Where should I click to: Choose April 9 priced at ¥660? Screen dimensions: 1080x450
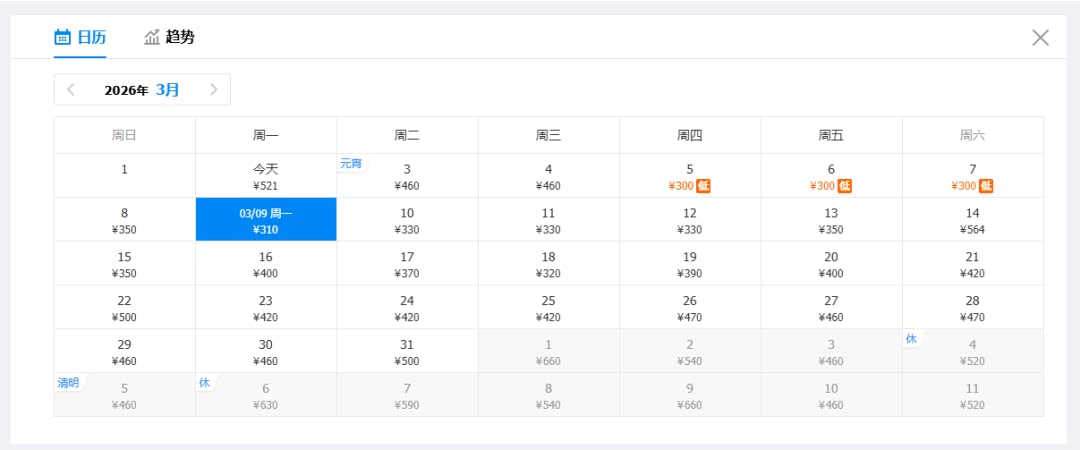pos(689,395)
